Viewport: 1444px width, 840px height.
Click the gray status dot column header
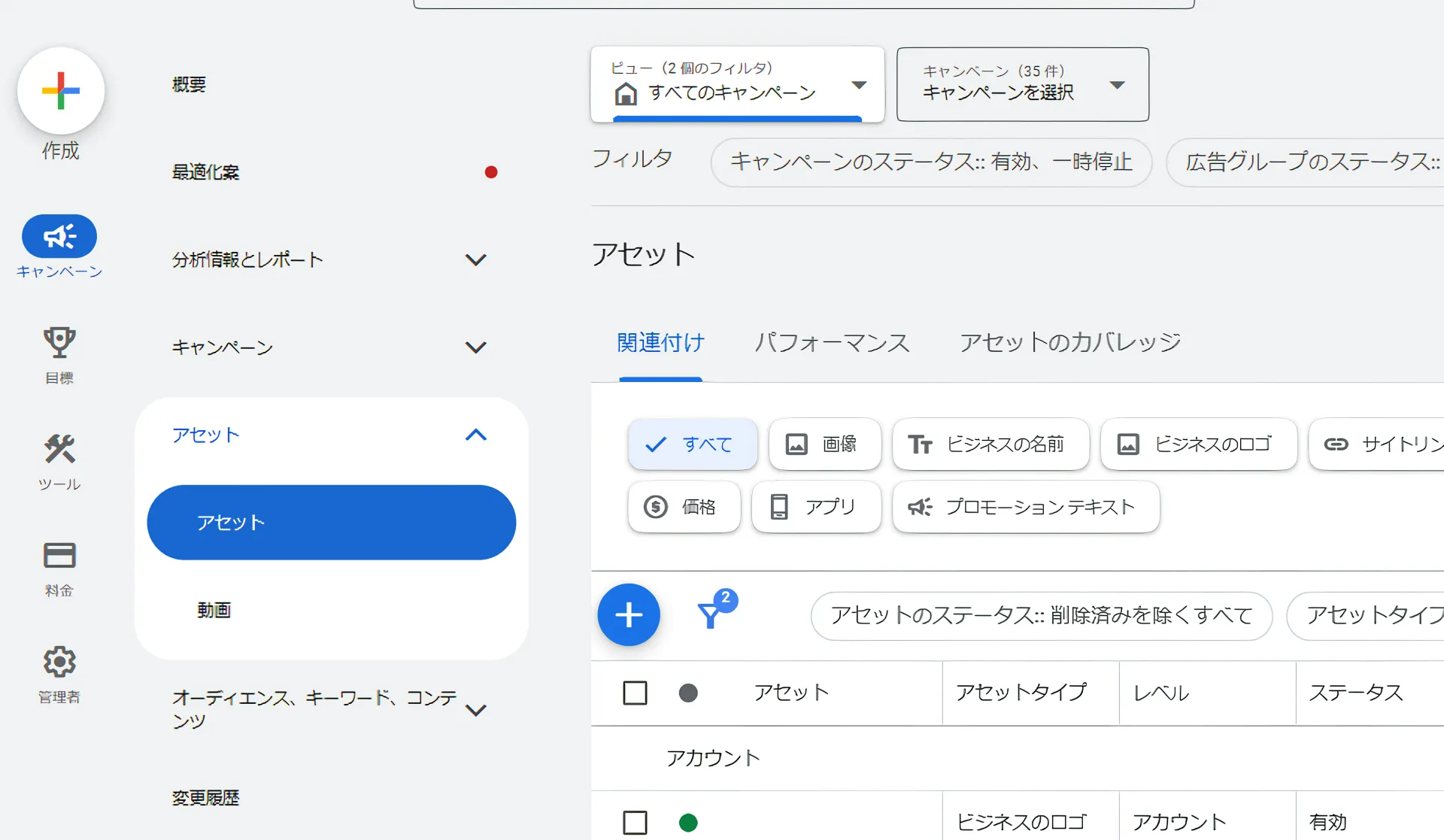pyautogui.click(x=688, y=693)
